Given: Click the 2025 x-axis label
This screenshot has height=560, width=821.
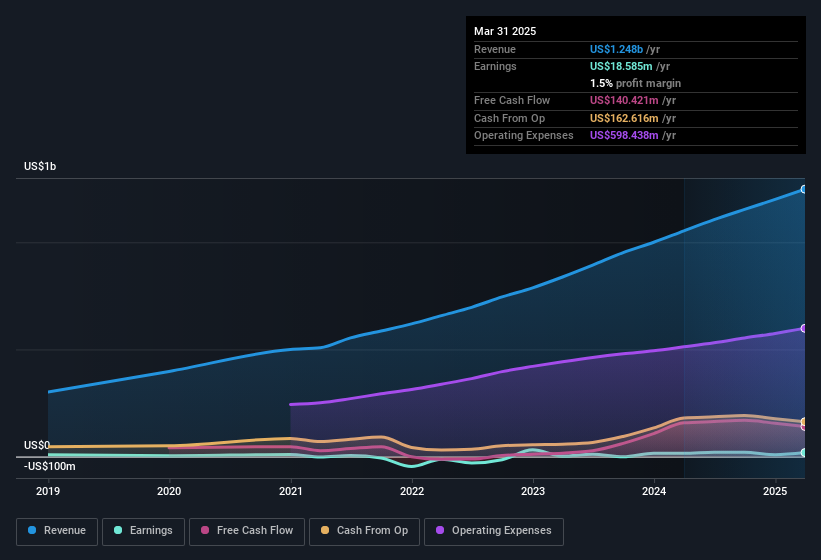Looking at the screenshot, I should tap(775, 491).
